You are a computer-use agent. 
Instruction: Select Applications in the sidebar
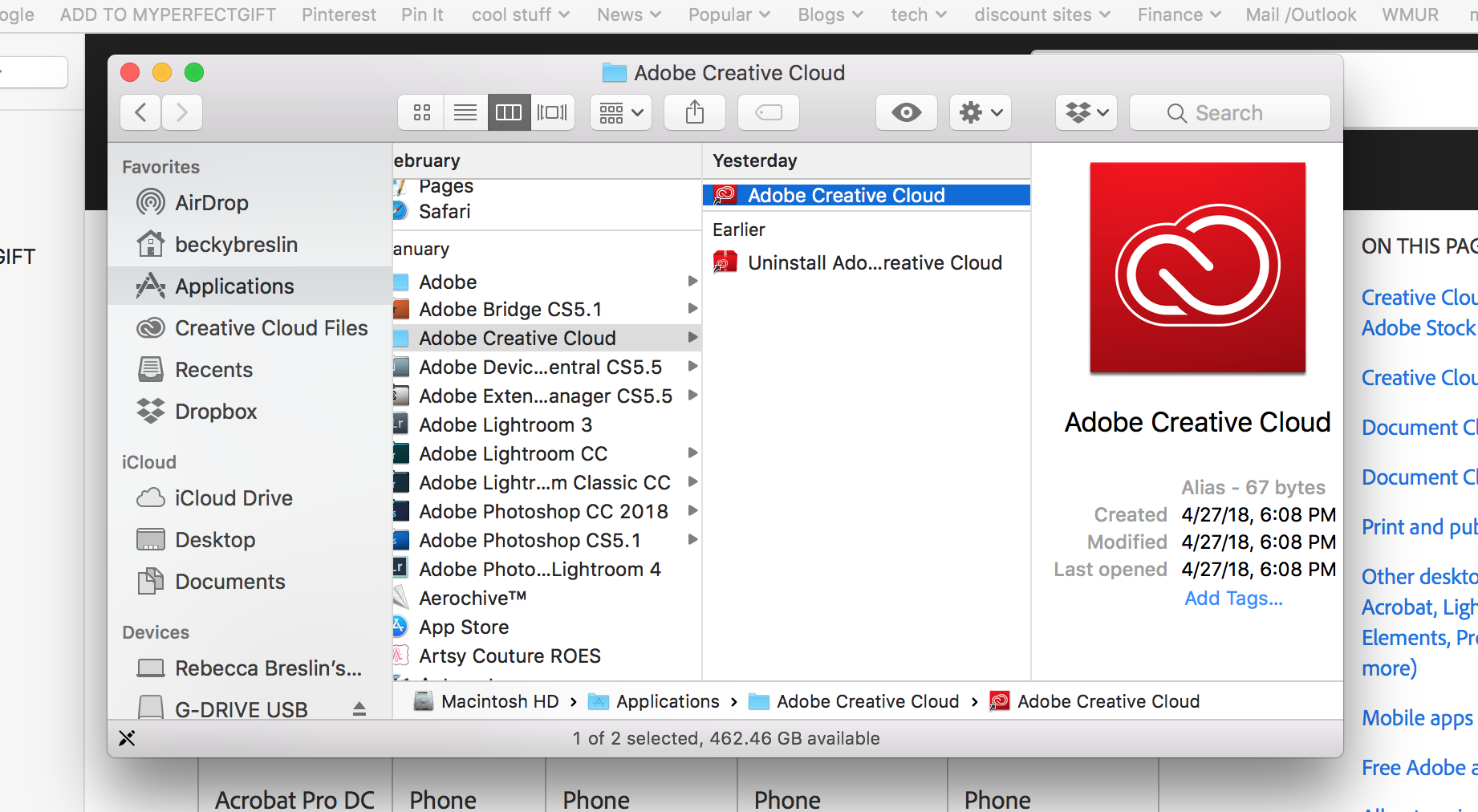[x=250, y=286]
